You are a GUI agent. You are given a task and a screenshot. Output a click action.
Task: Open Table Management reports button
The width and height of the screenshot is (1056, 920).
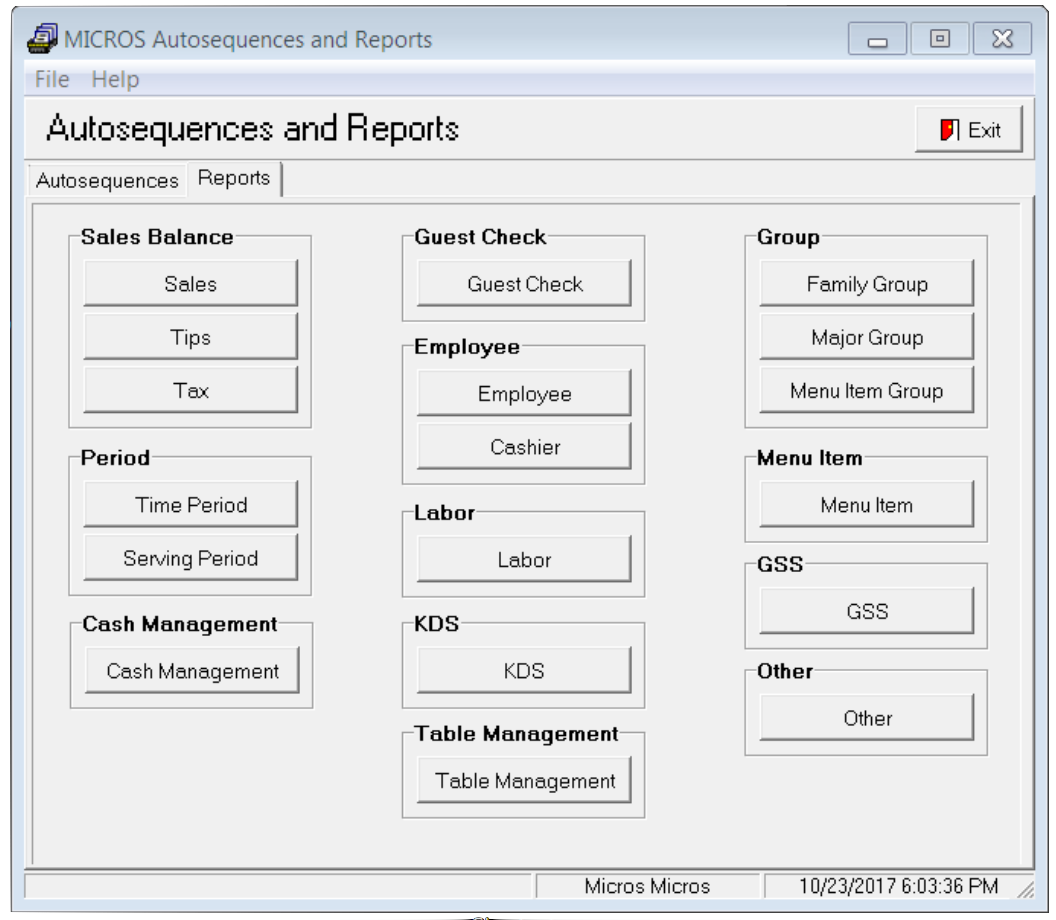525,781
